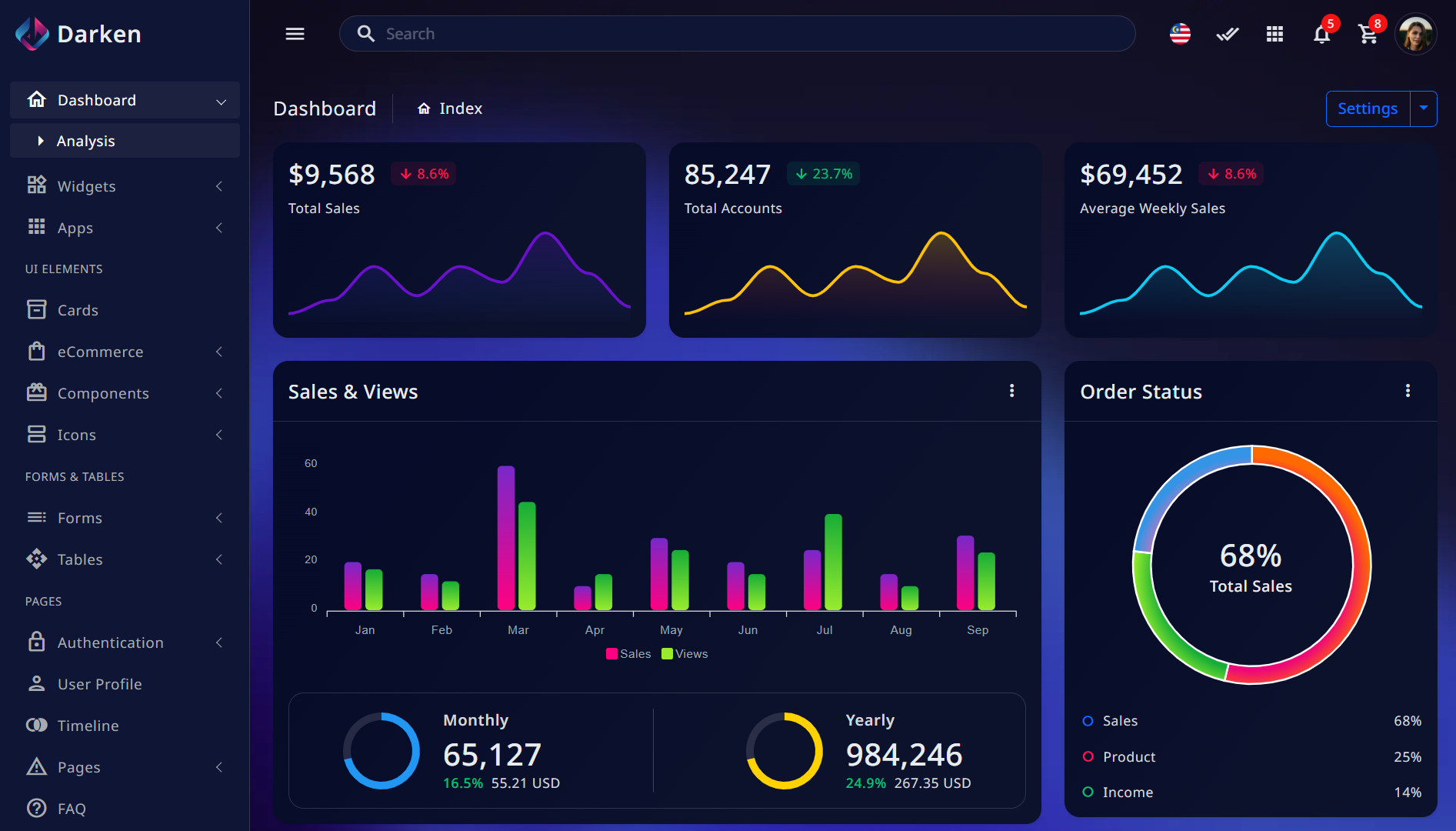
Task: Toggle the Views legend in the bar chart
Action: coord(684,653)
